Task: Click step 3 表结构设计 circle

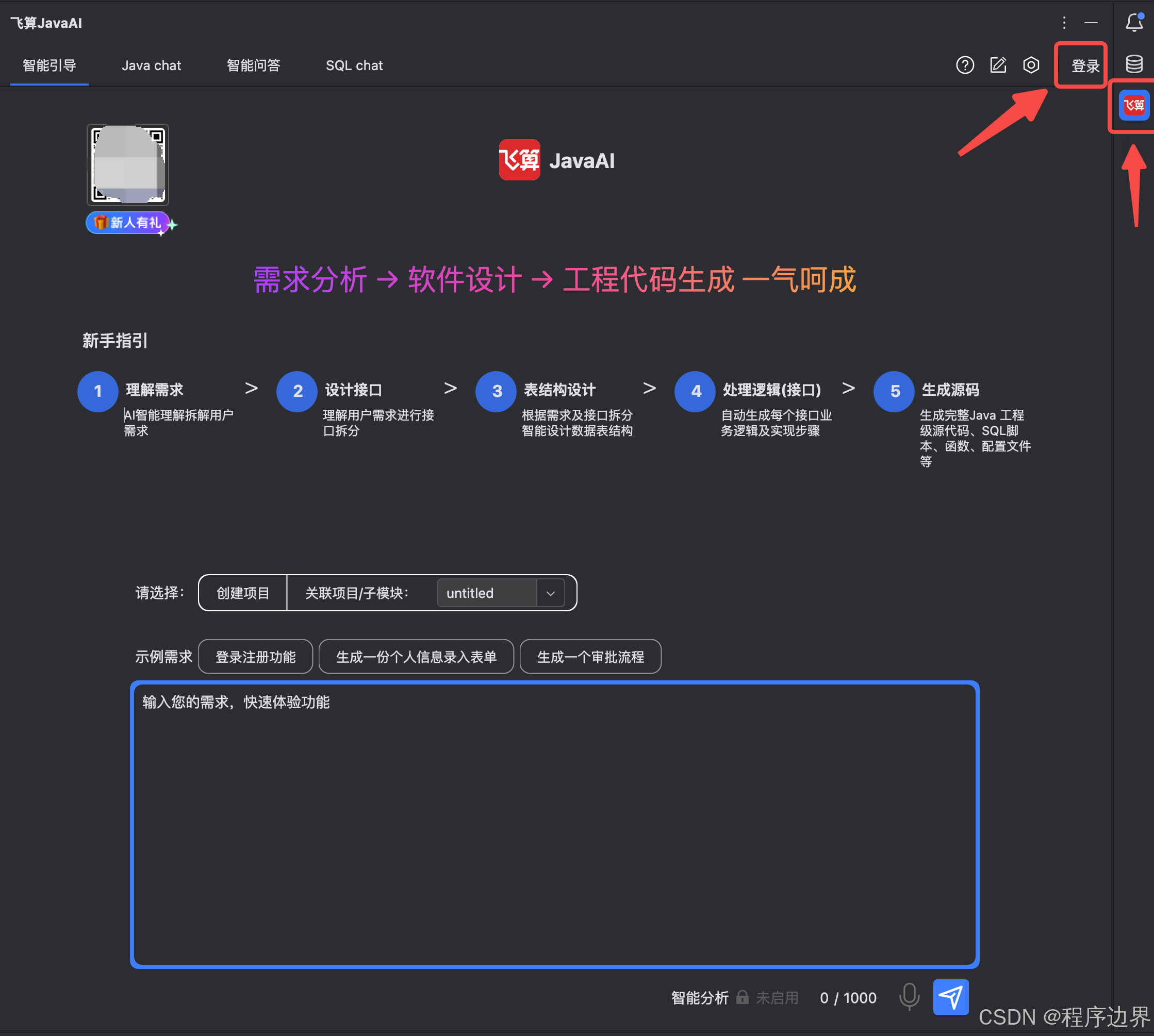Action: [496, 391]
